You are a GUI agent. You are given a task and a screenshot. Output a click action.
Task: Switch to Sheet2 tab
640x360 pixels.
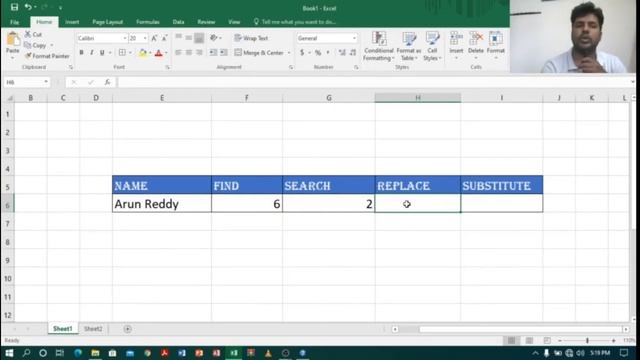coord(93,329)
